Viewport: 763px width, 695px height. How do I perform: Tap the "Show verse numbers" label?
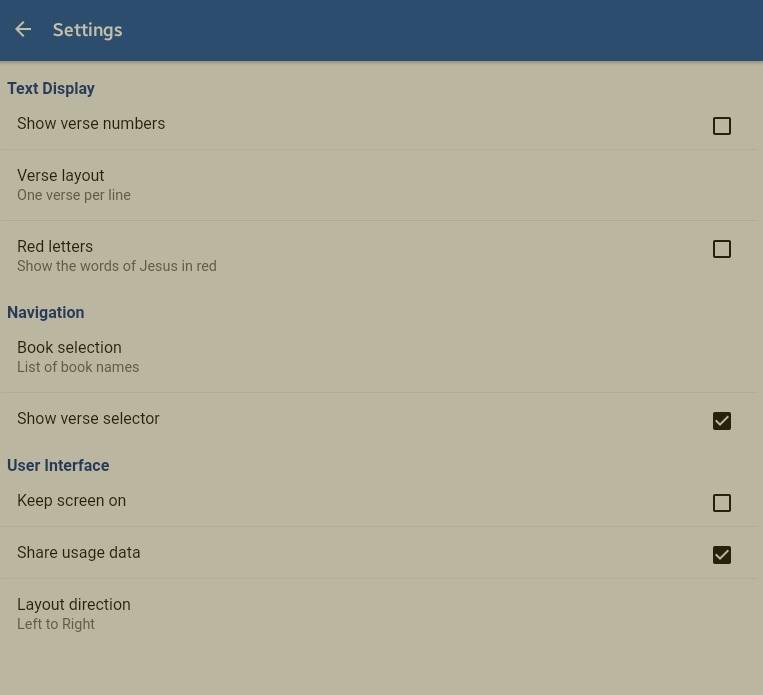click(x=91, y=124)
